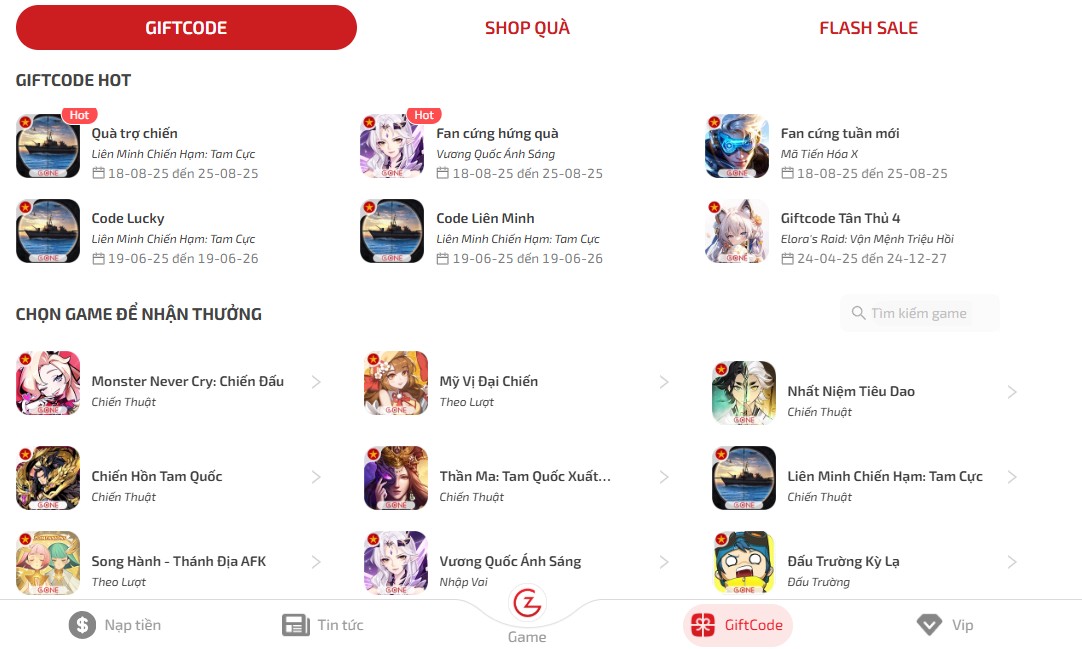The image size is (1082, 649).
Task: Open the Code Liên Minh giftcode
Action: pyautogui.click(x=482, y=231)
